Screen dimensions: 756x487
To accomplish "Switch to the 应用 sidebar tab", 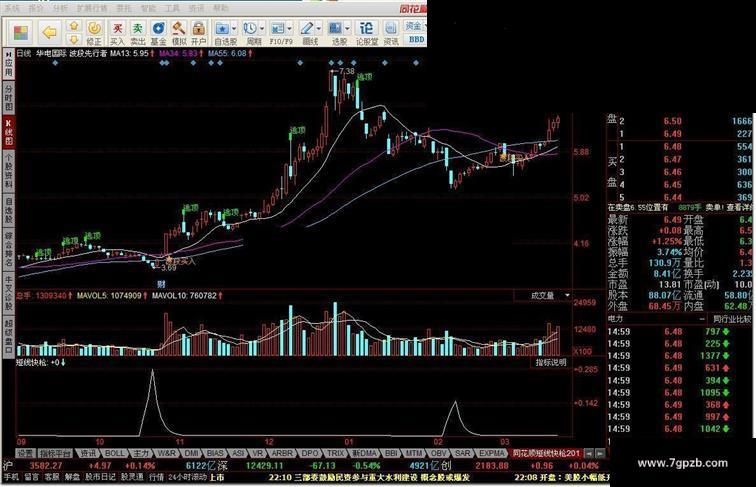I will (x=8, y=64).
